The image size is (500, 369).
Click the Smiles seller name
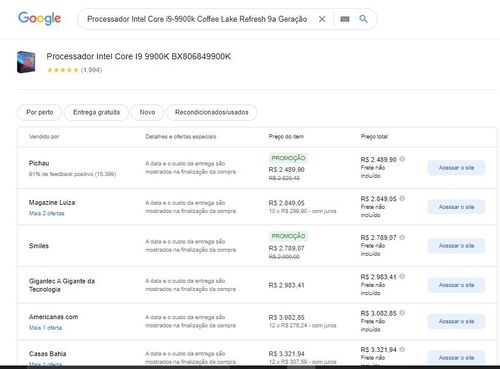39,246
